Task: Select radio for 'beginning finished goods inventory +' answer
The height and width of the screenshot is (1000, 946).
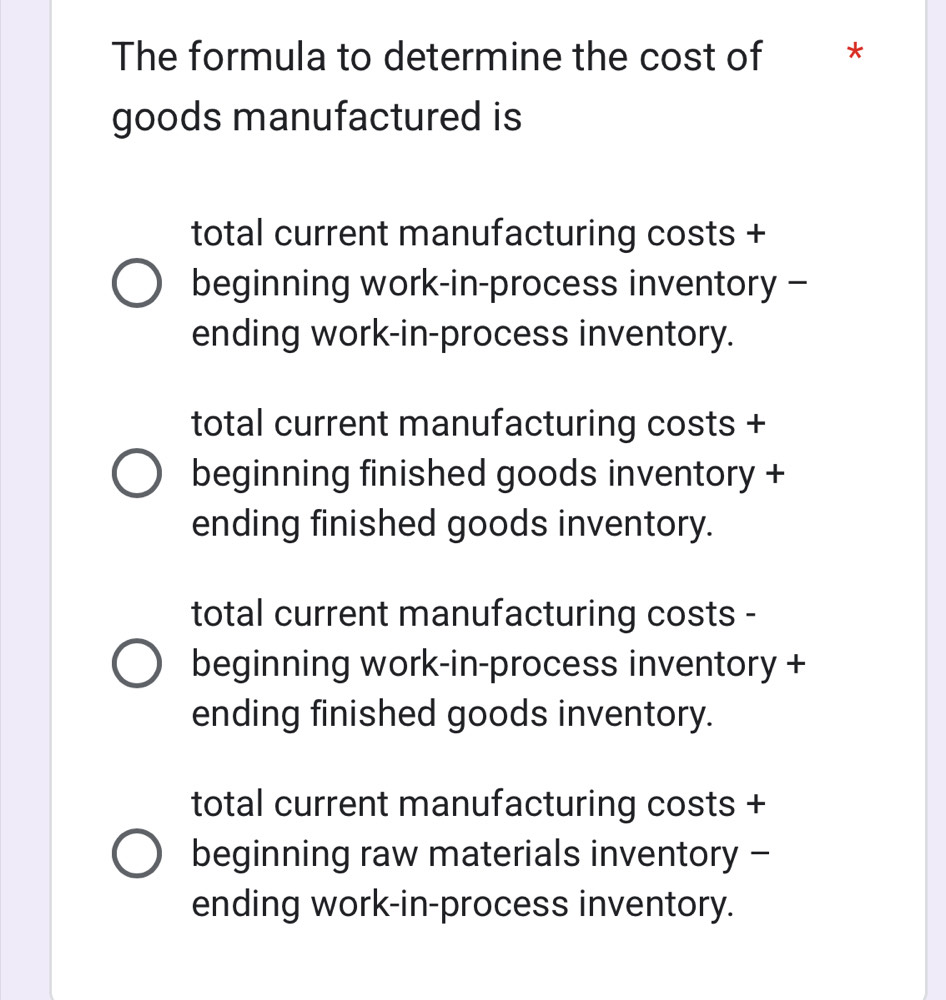Action: point(136,475)
